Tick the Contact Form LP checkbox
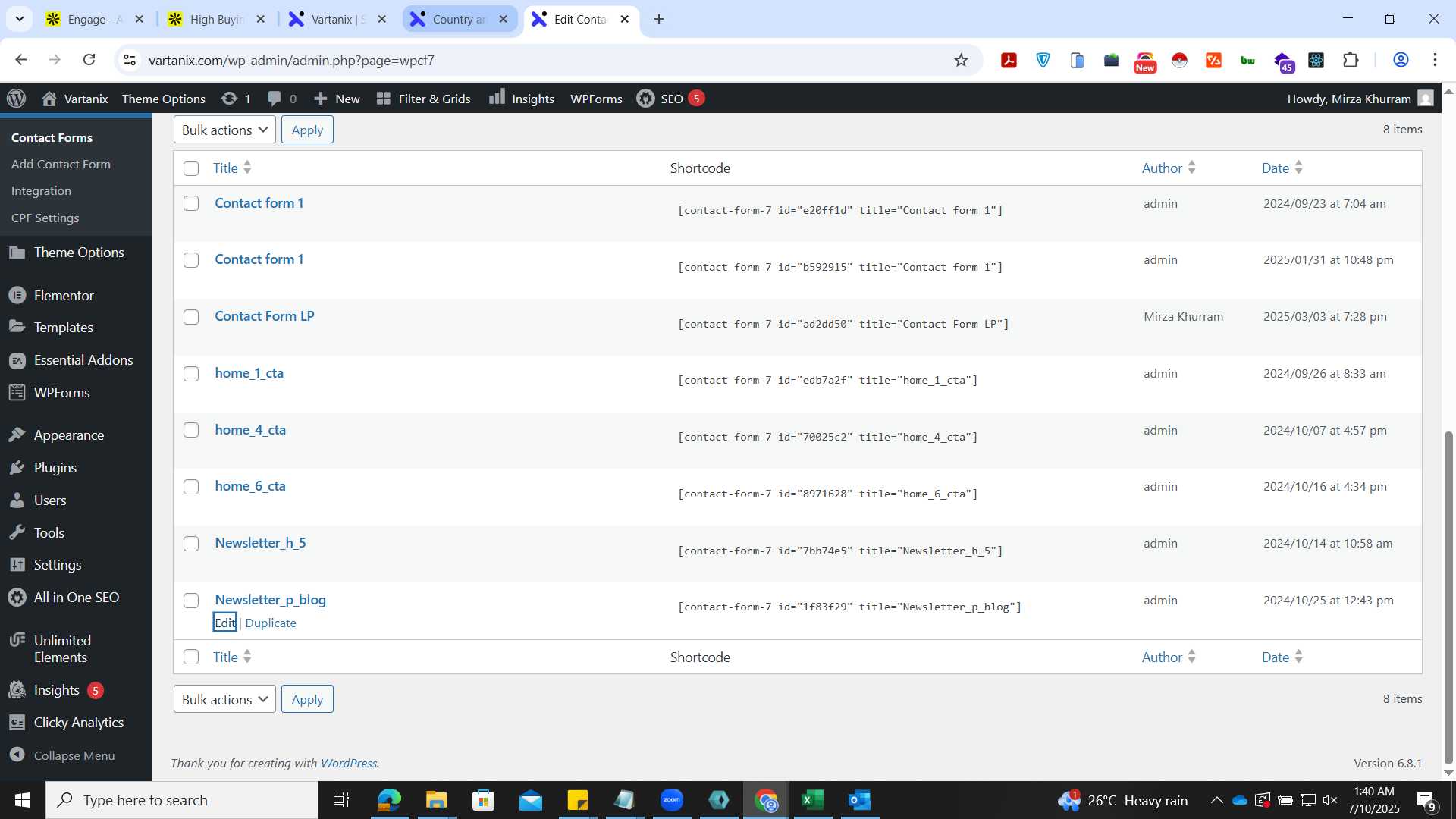 click(191, 317)
